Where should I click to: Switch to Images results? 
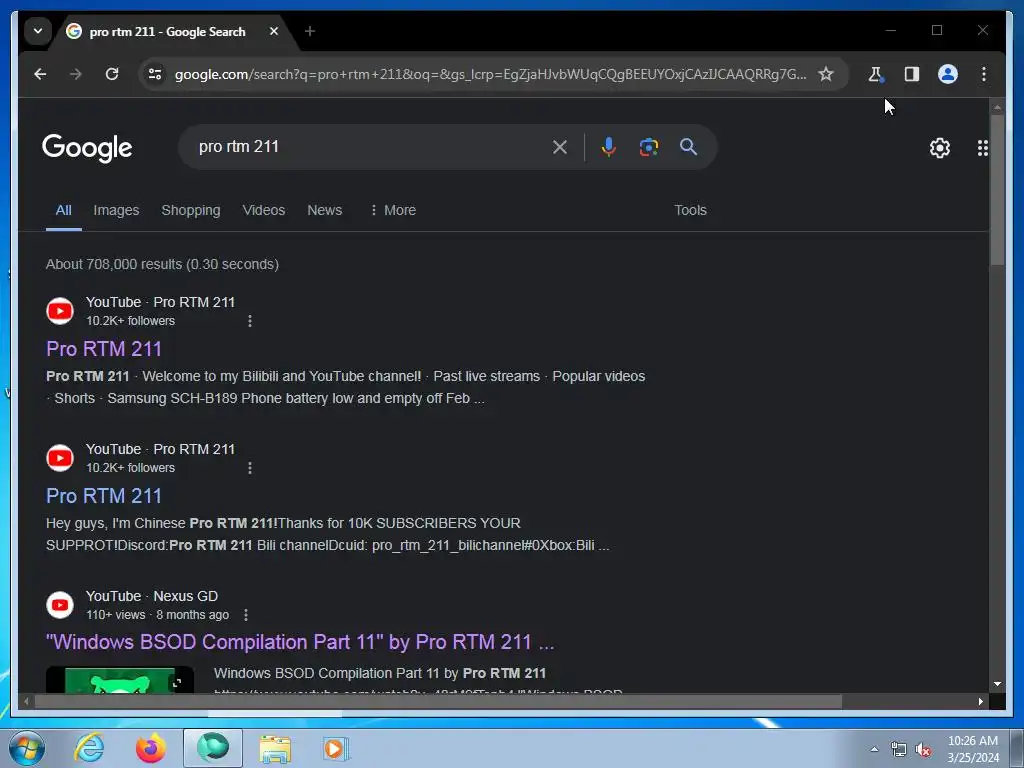tap(116, 210)
